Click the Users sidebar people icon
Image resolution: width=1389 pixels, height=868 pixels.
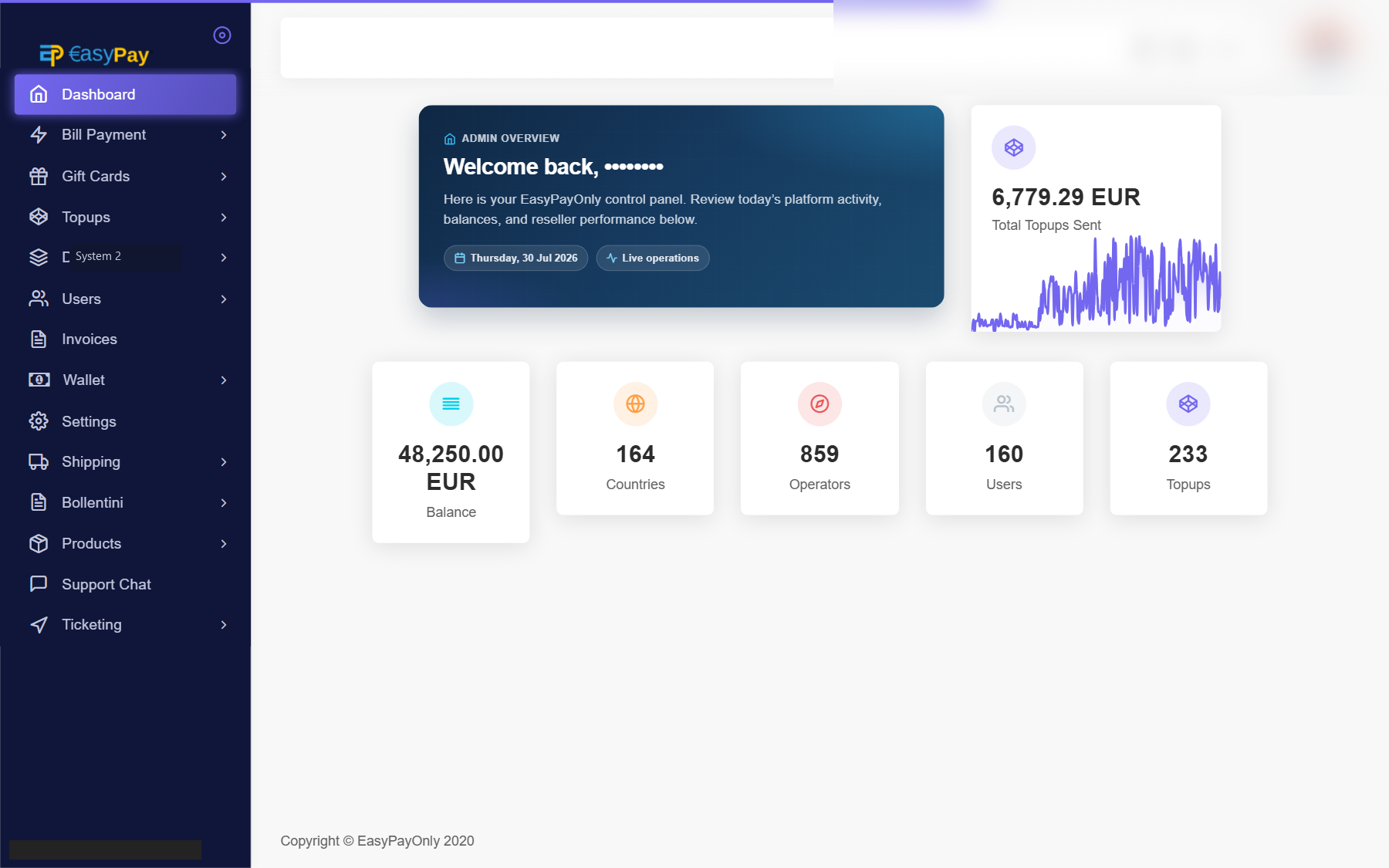(x=39, y=299)
